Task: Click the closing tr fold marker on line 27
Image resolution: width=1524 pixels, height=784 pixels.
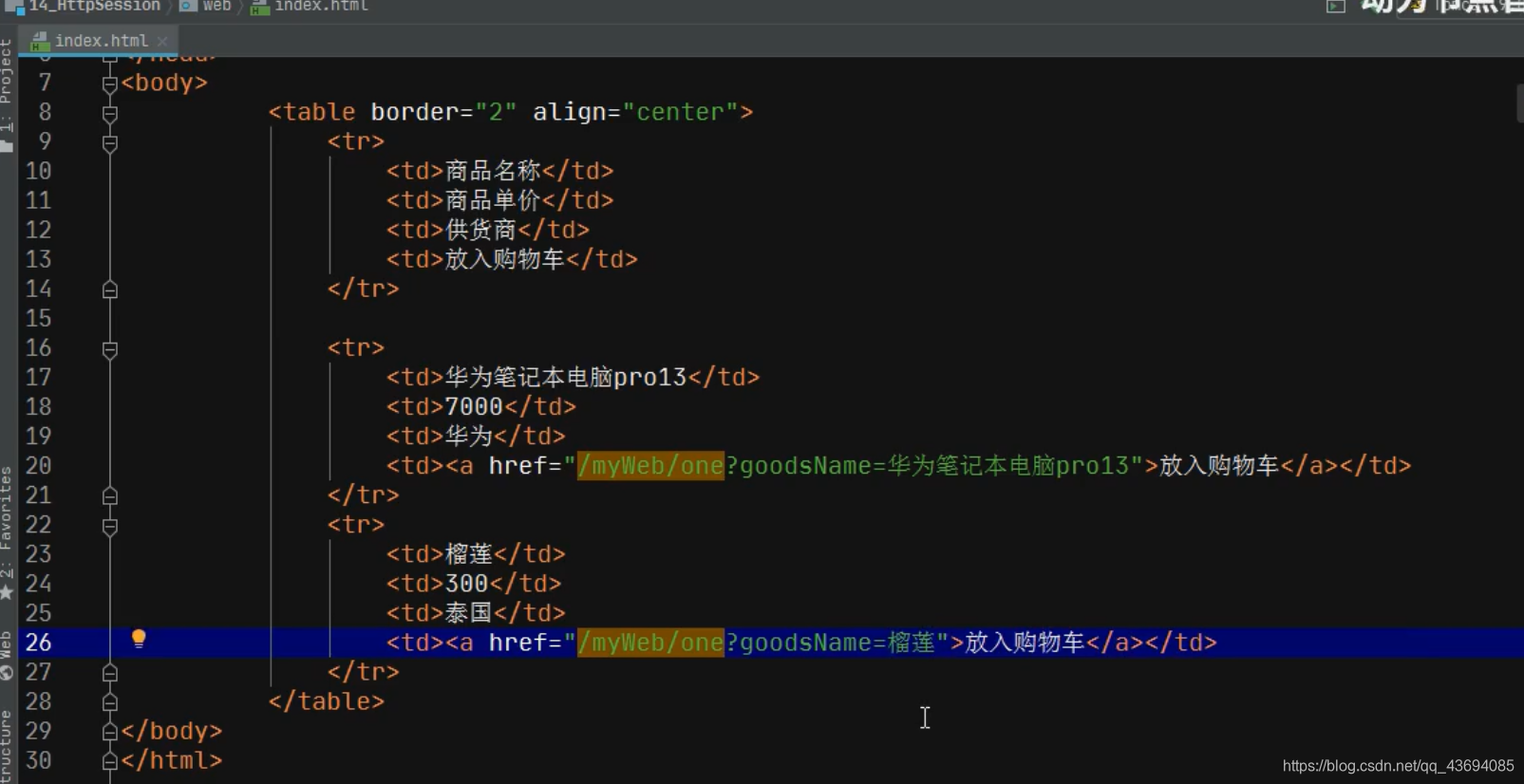Action: (x=110, y=672)
